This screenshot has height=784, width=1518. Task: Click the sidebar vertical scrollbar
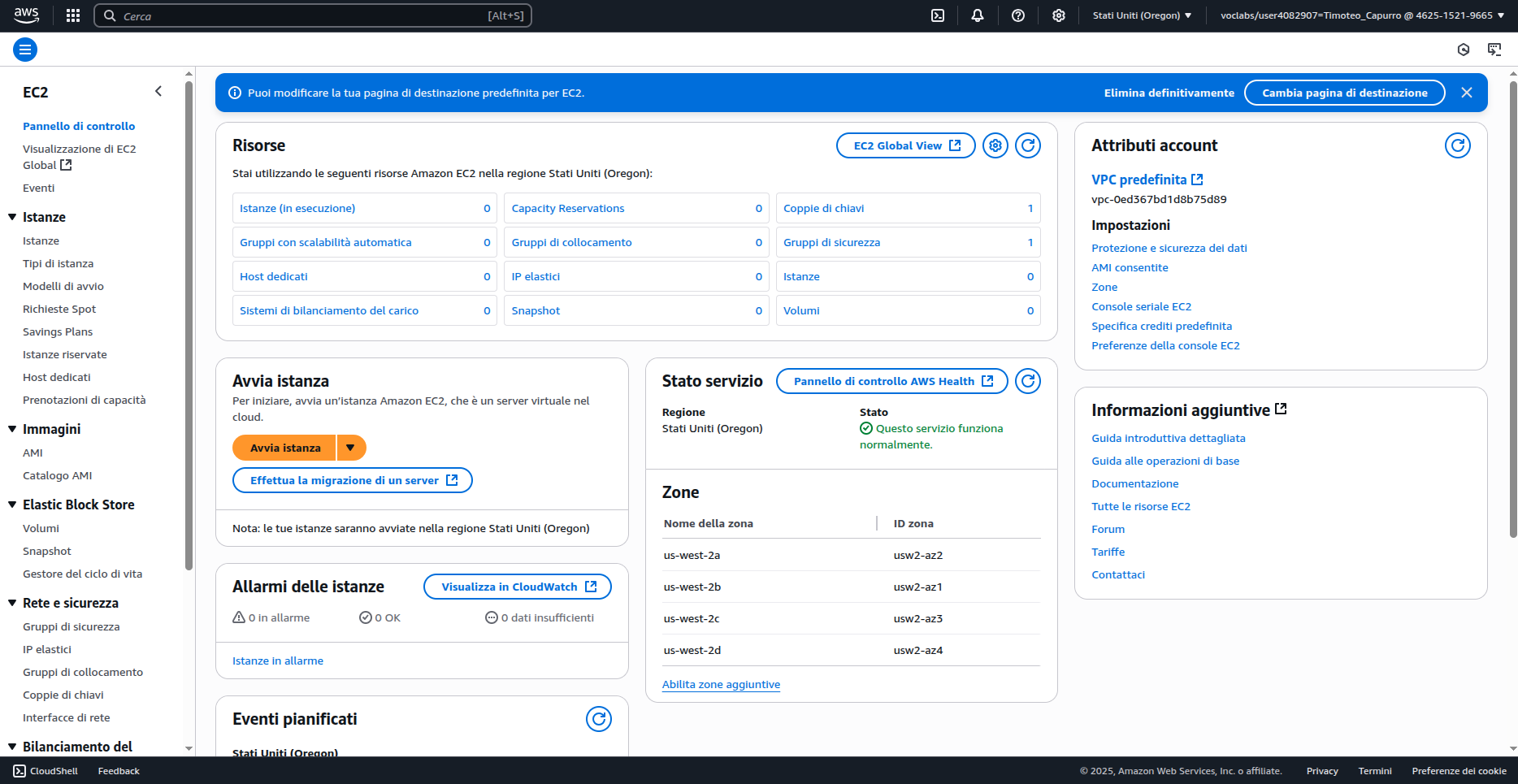[x=189, y=325]
